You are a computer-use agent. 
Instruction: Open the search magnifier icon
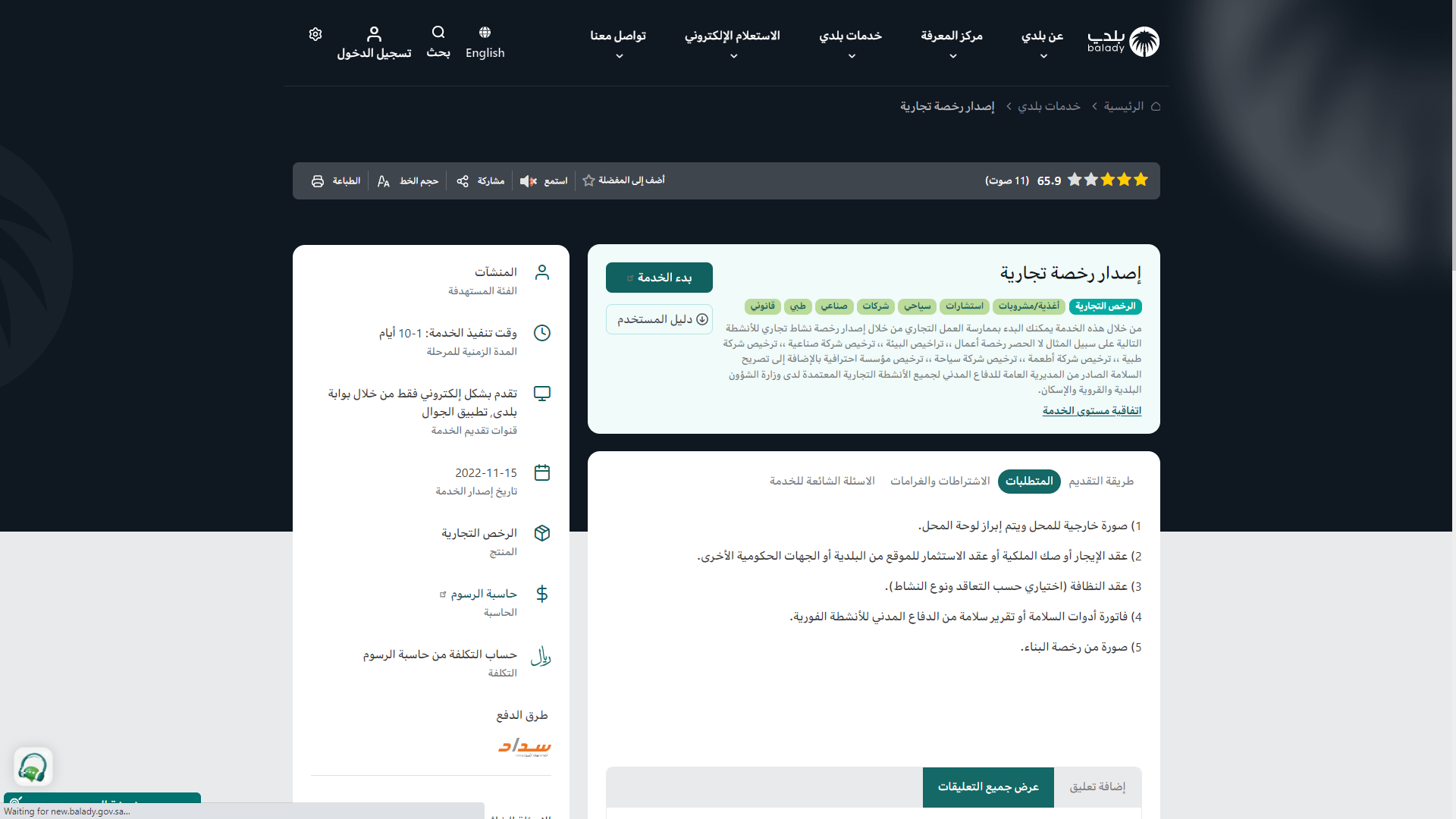coord(438,33)
